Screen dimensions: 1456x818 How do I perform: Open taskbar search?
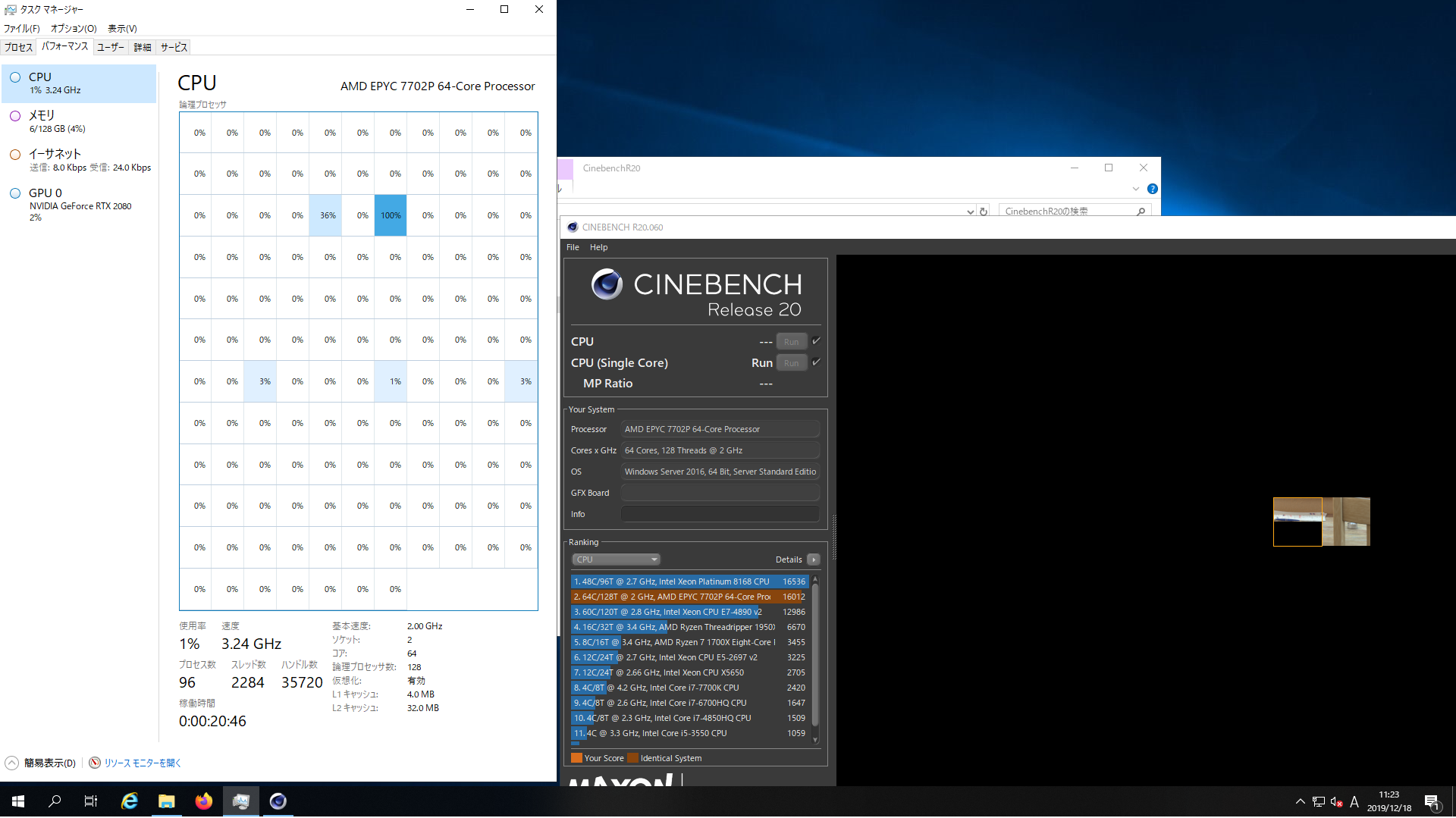click(55, 801)
